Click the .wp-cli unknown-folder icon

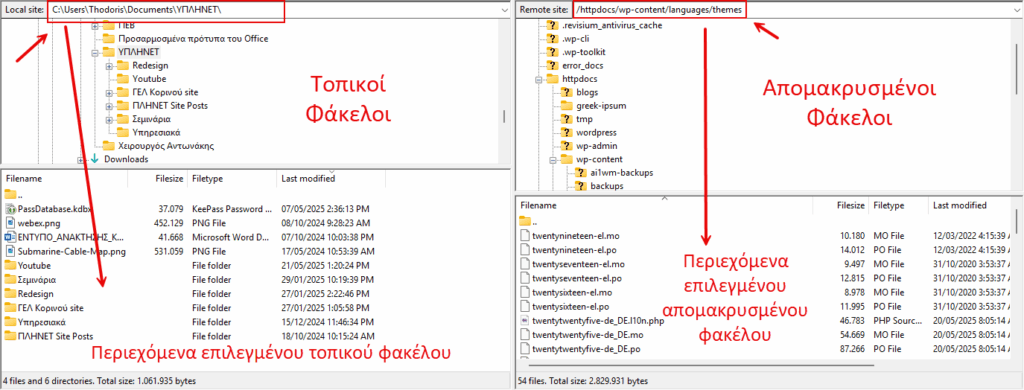tap(551, 39)
